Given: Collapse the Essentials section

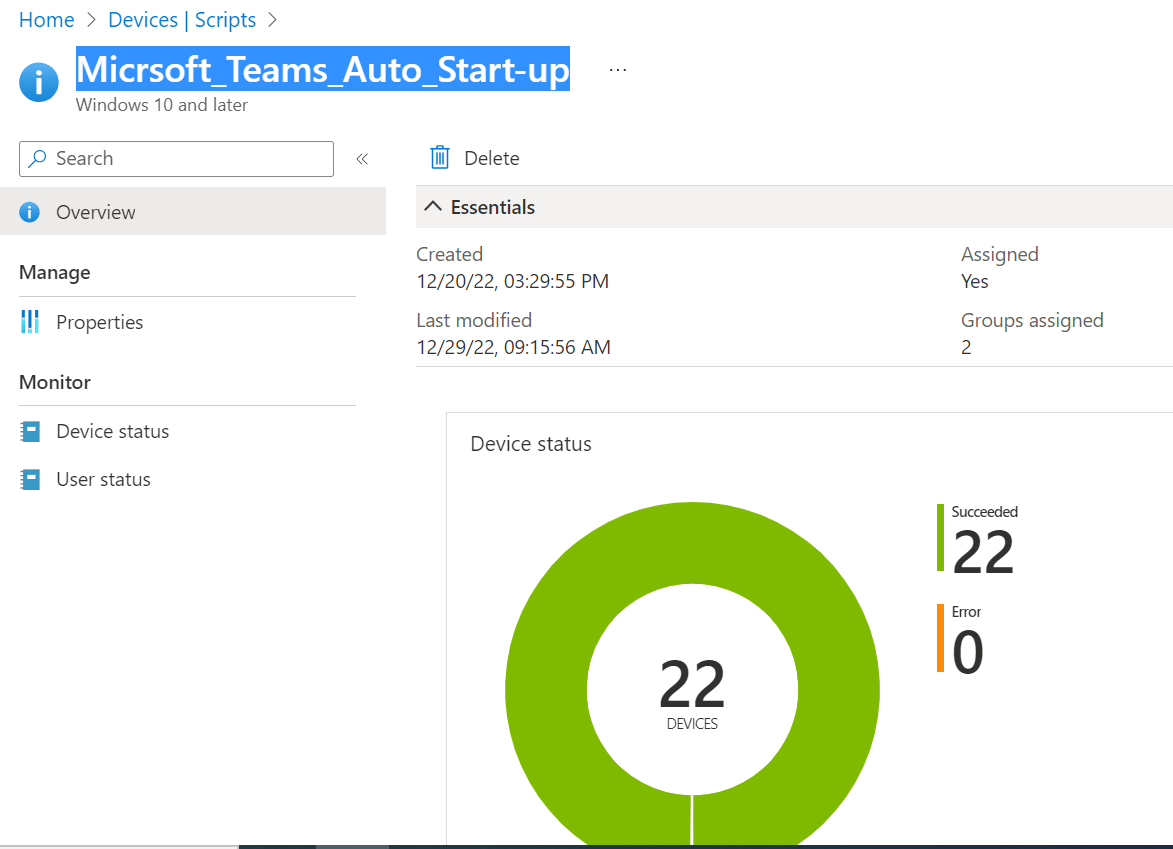Looking at the screenshot, I should tap(433, 206).
